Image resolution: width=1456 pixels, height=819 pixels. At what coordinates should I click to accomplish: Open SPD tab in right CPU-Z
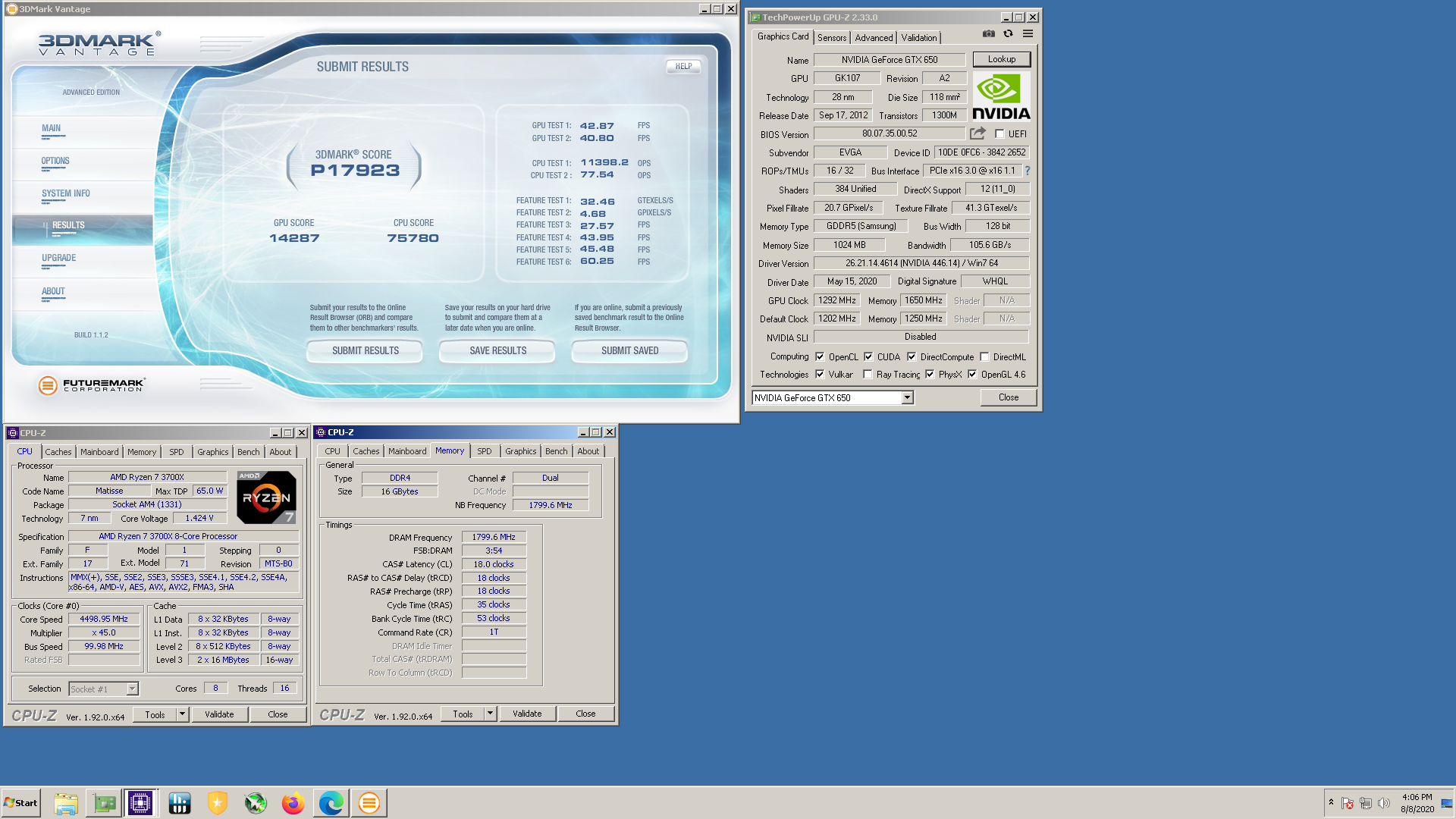pyautogui.click(x=485, y=451)
